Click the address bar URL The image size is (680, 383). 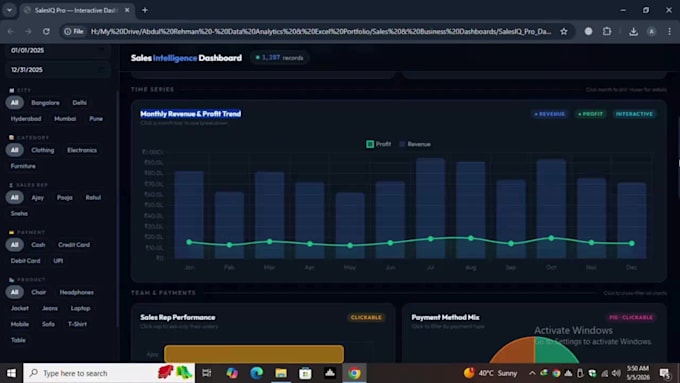click(321, 31)
